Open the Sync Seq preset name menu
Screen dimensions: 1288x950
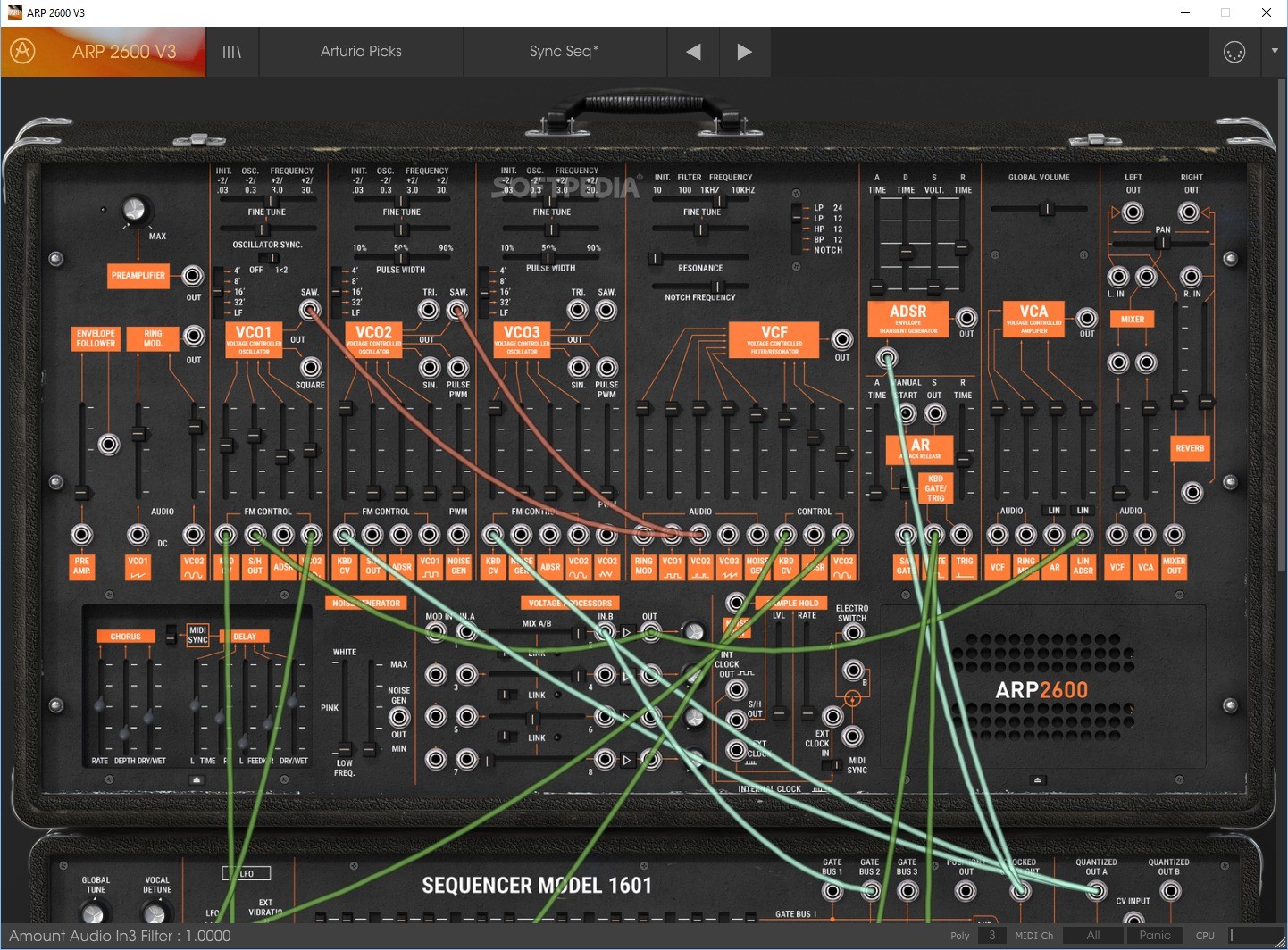(x=564, y=52)
